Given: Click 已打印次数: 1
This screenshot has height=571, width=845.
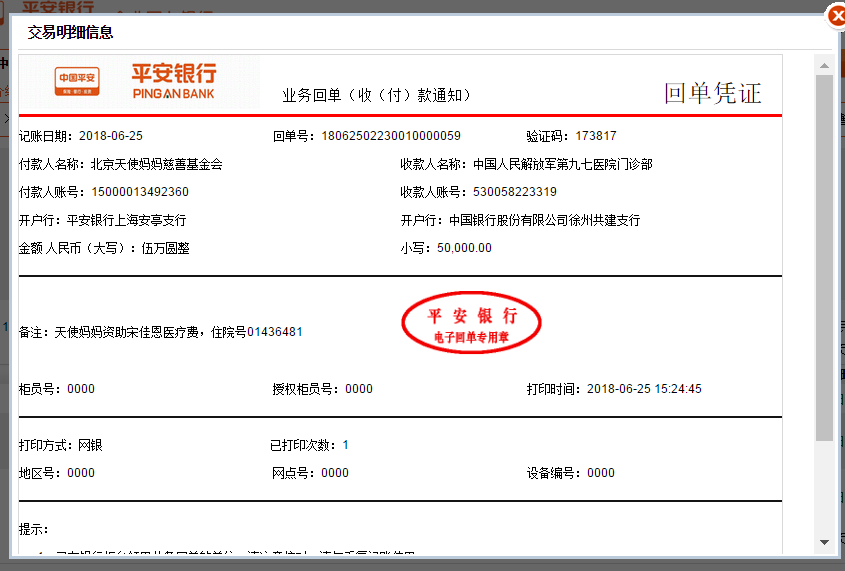Looking at the screenshot, I should point(309,445).
